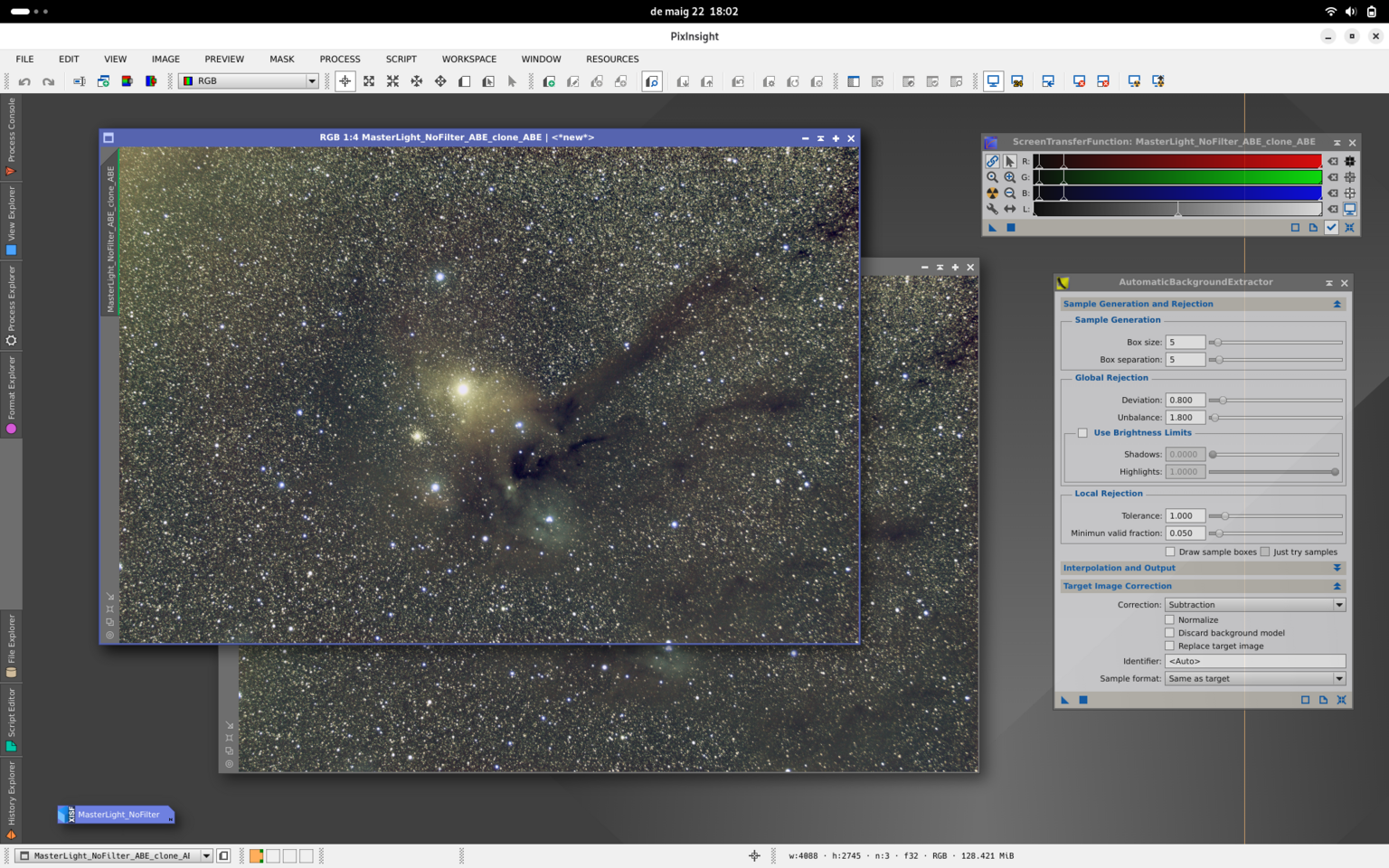Open the FILE menu
This screenshot has width=1389, height=868.
coord(24,59)
